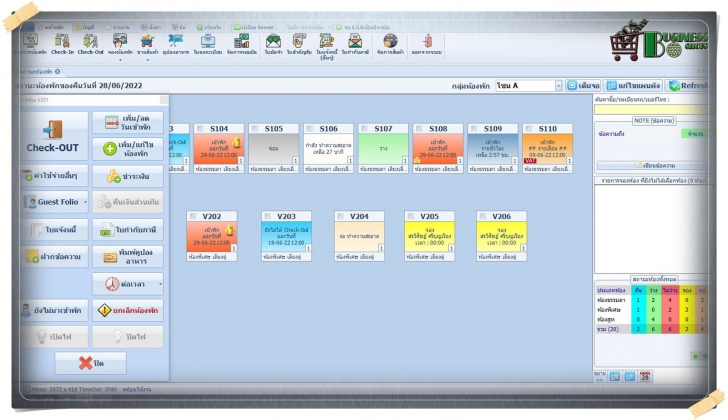Click the add/edit room green plus button

click(128, 149)
